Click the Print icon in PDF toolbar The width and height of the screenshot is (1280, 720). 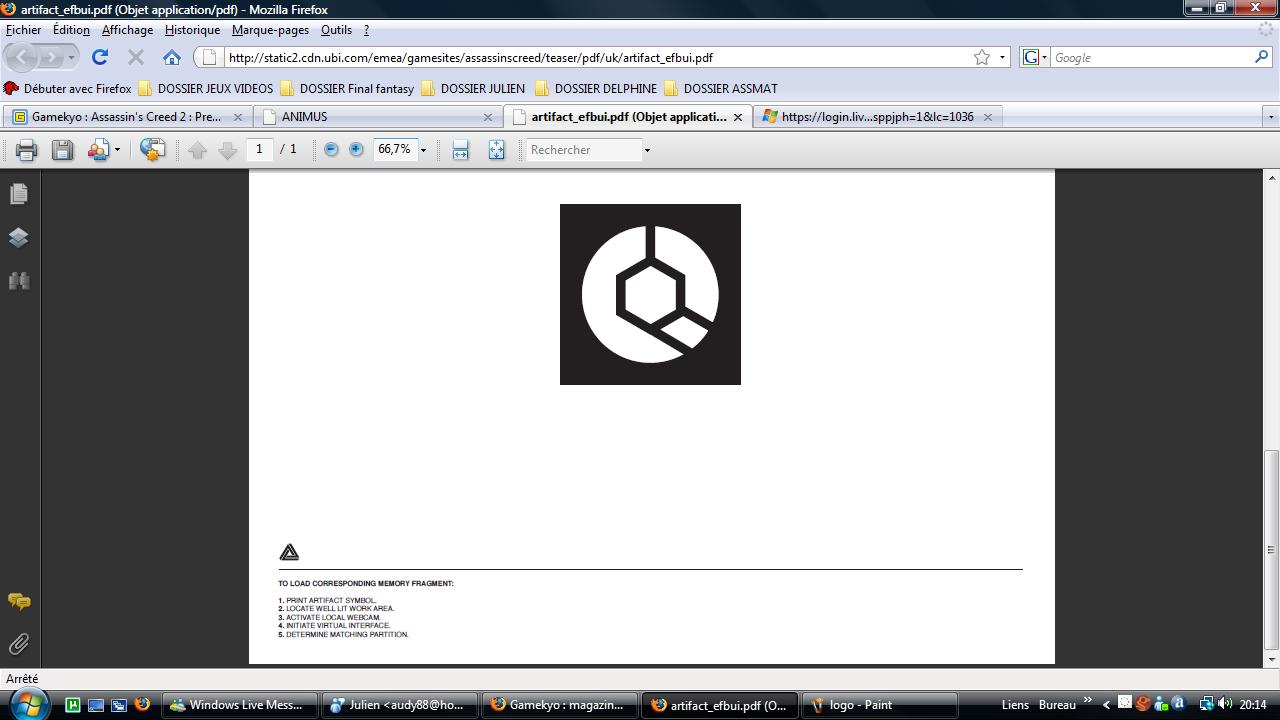tap(26, 150)
